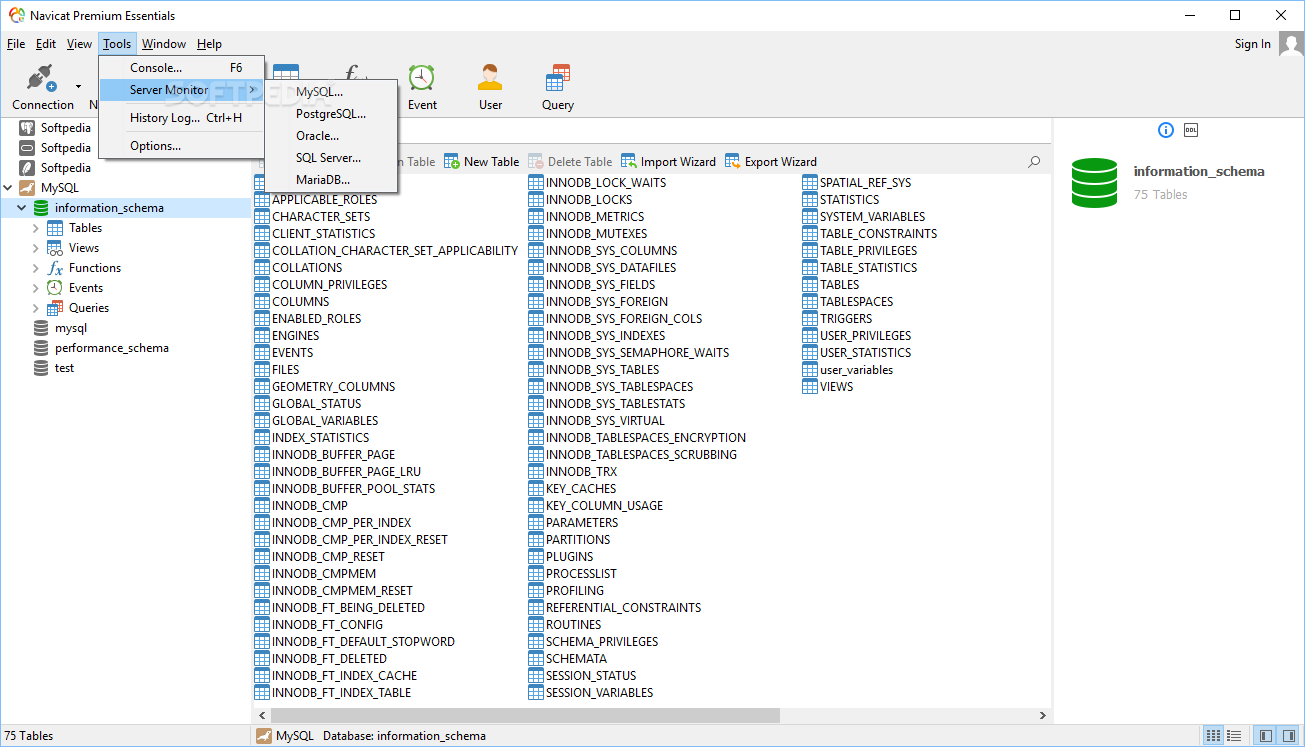Expand the Views tree node
Viewport: 1305px width, 747px height.
click(x=36, y=248)
